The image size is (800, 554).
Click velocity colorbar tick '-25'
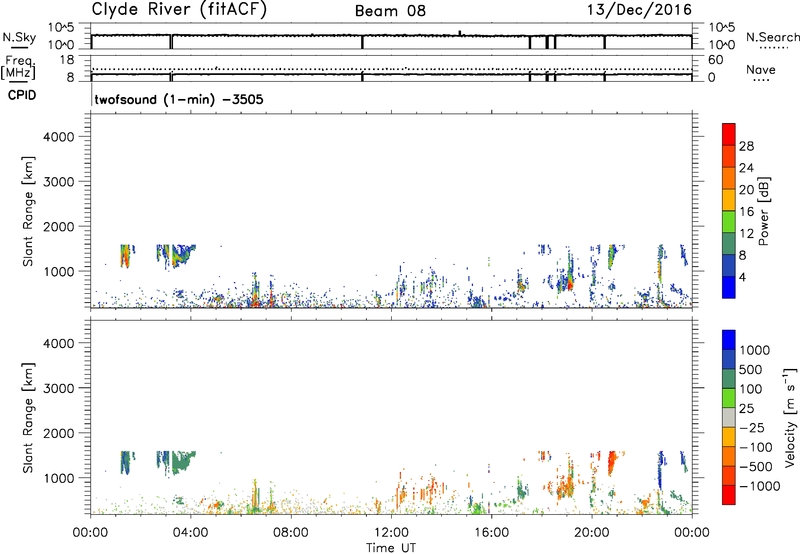[751, 428]
